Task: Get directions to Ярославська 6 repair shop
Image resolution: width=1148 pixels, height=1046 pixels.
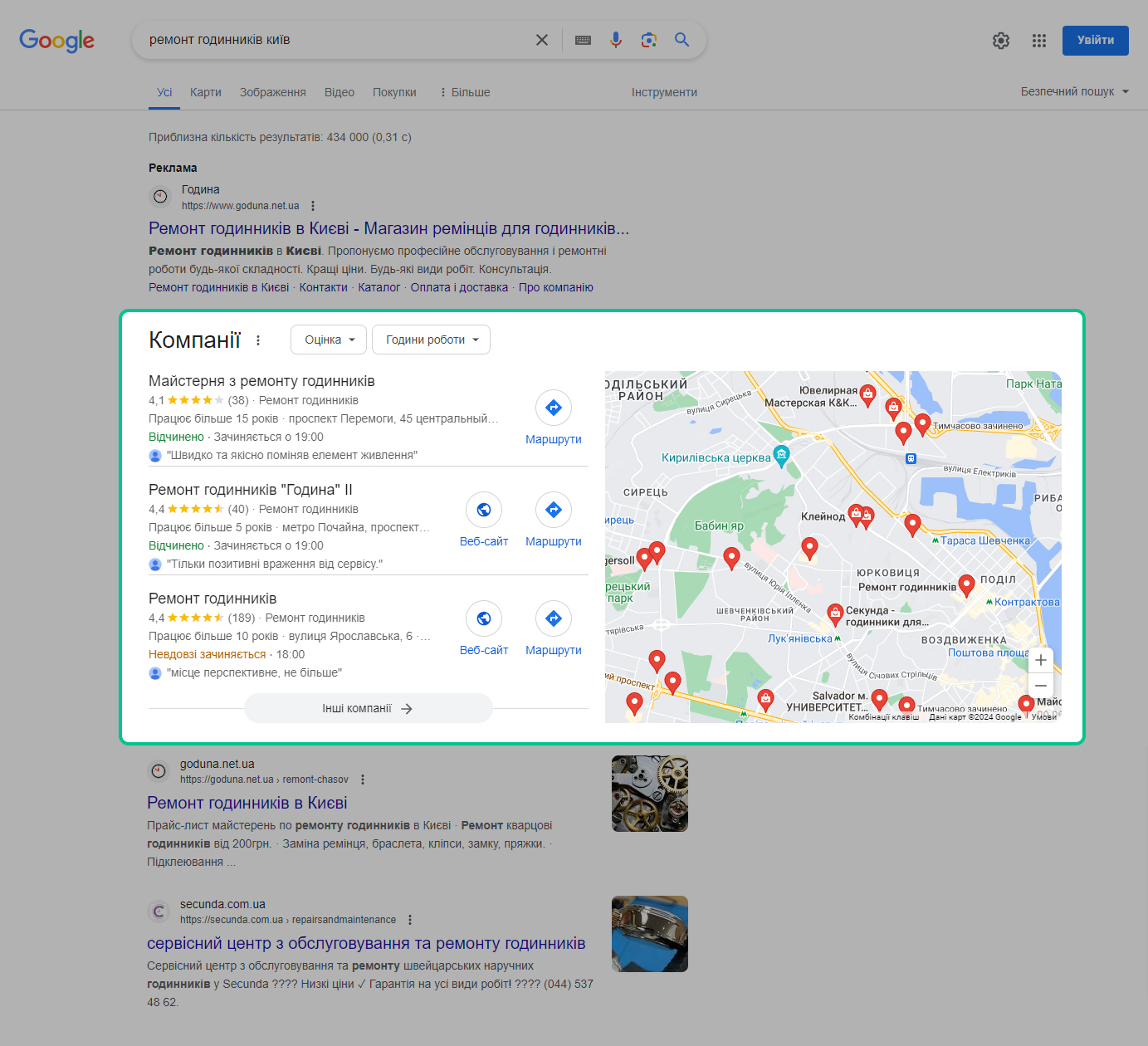Action: coord(554,628)
